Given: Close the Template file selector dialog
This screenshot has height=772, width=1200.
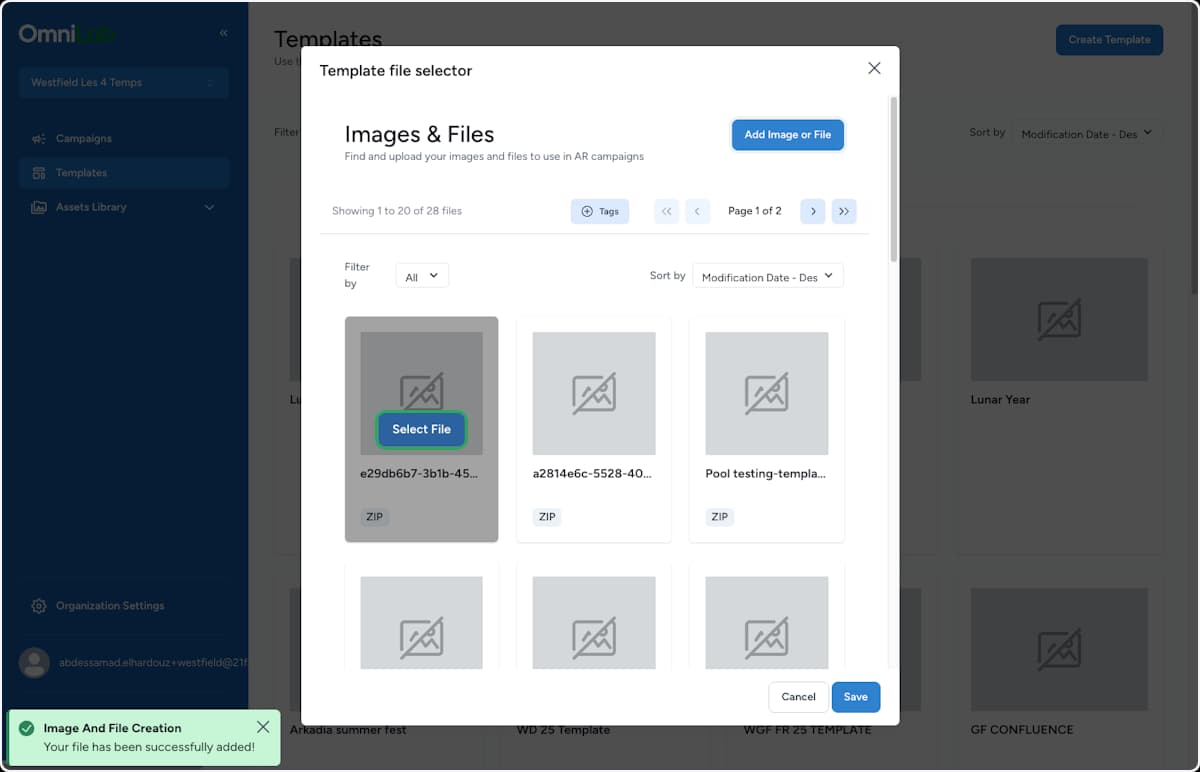Looking at the screenshot, I should (x=874, y=69).
